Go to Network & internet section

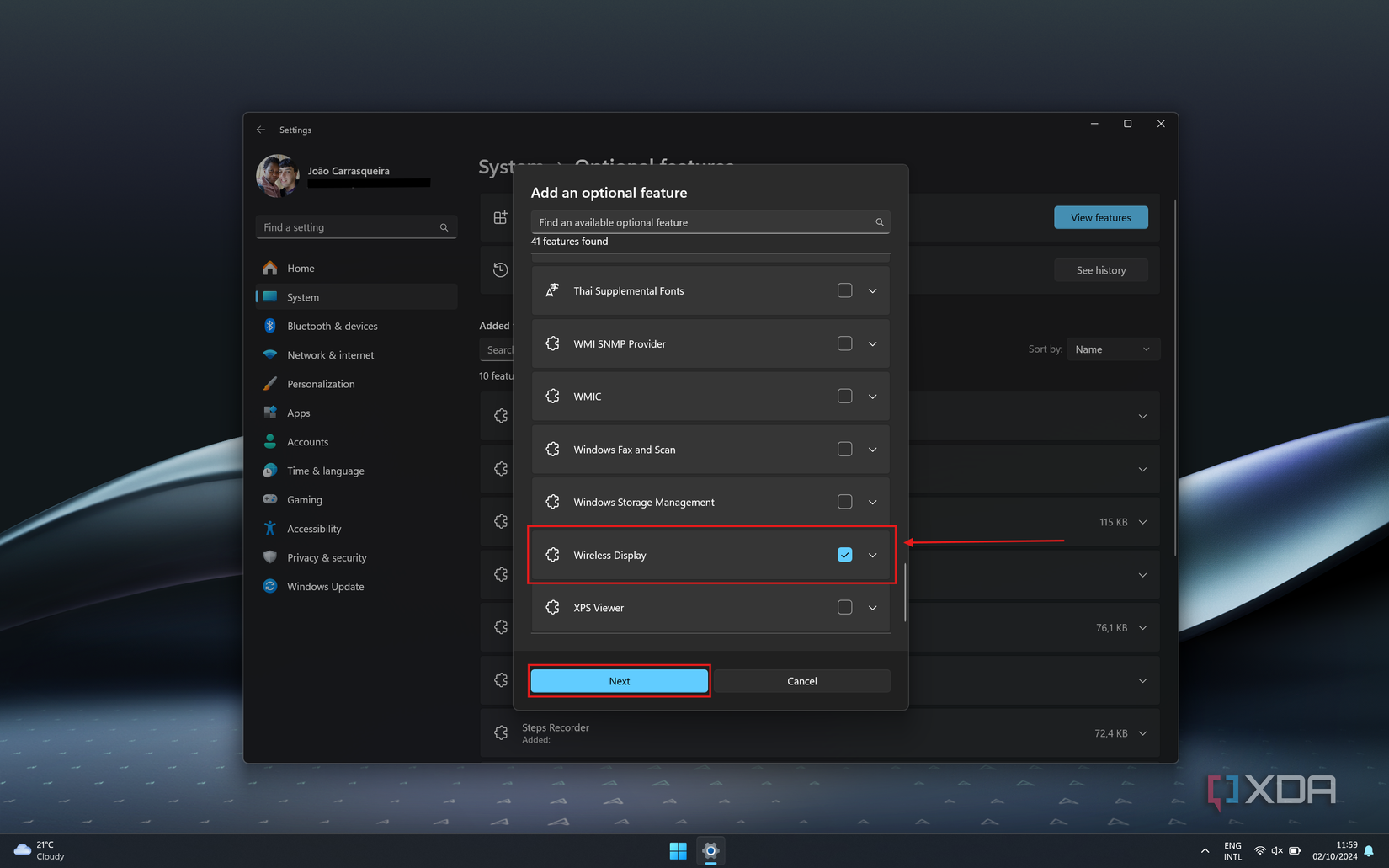pos(330,355)
